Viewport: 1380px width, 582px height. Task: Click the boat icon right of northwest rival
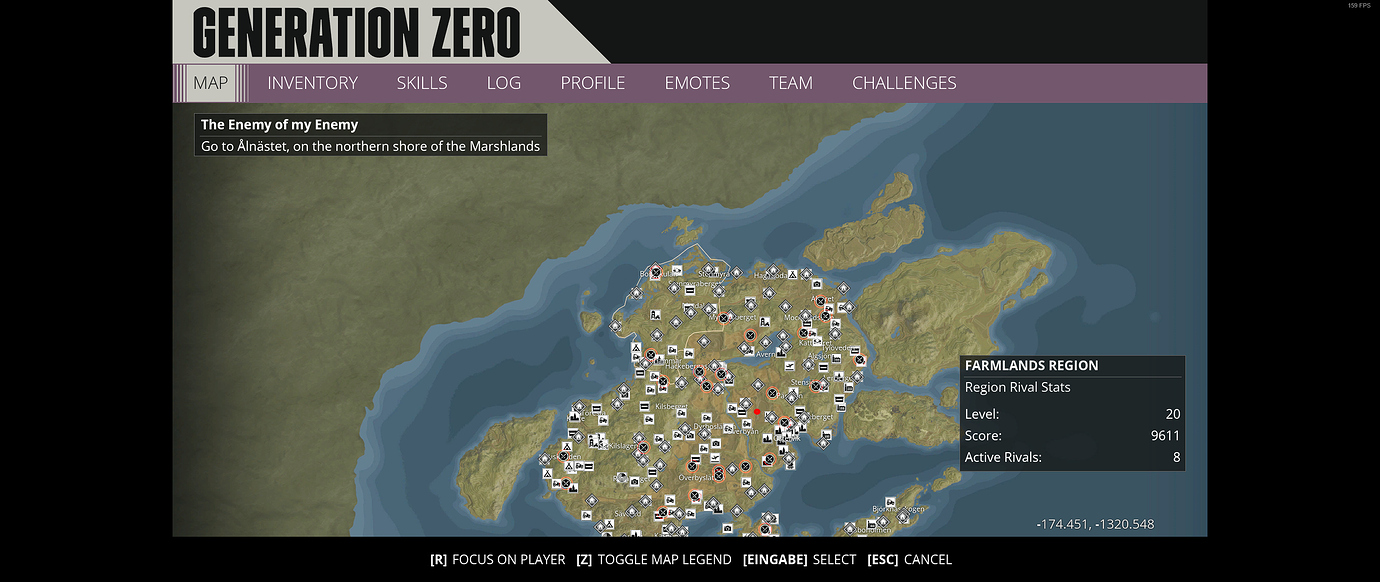click(x=677, y=270)
